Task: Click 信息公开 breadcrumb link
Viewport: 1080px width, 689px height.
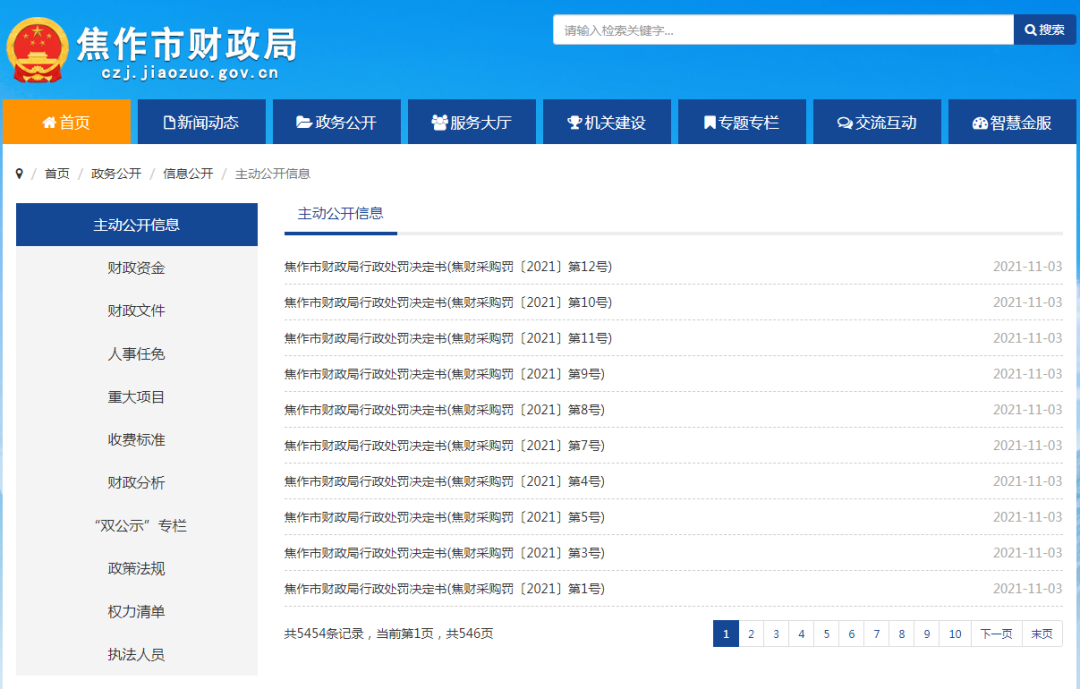Action: (188, 174)
